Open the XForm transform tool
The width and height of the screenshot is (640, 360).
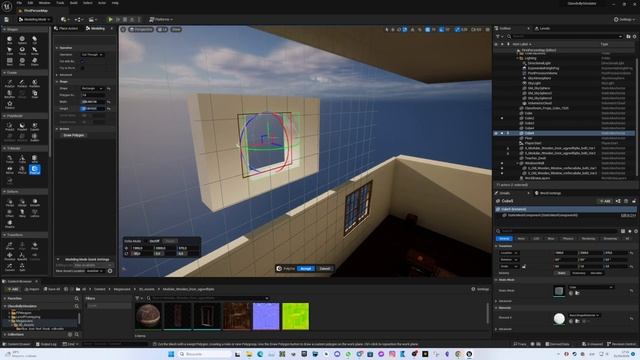pyautogui.click(x=9, y=246)
